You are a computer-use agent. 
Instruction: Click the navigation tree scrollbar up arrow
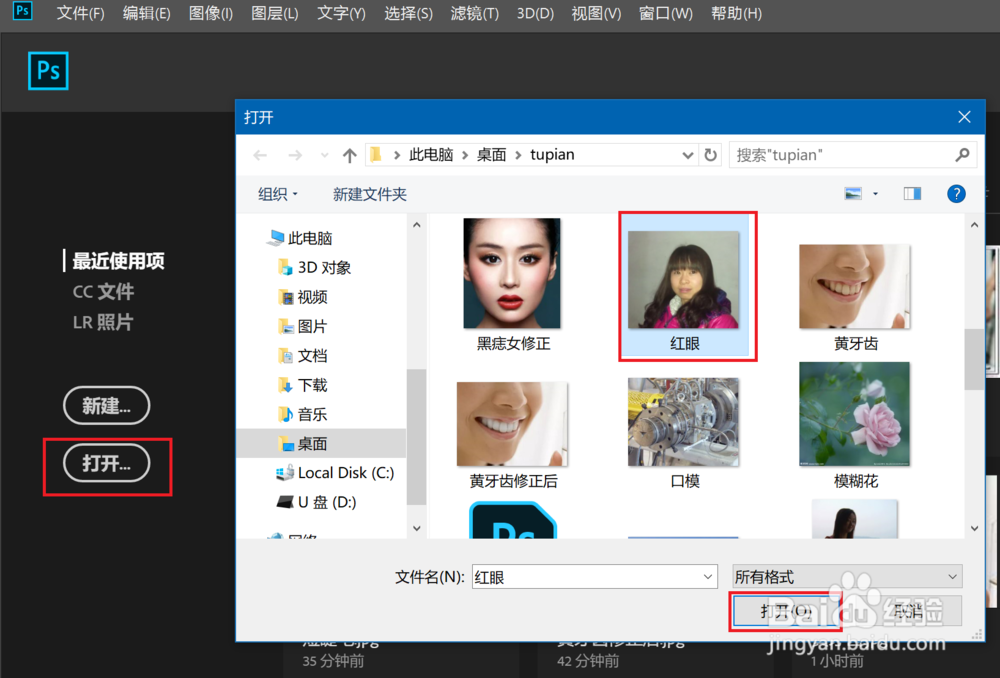pos(416,225)
